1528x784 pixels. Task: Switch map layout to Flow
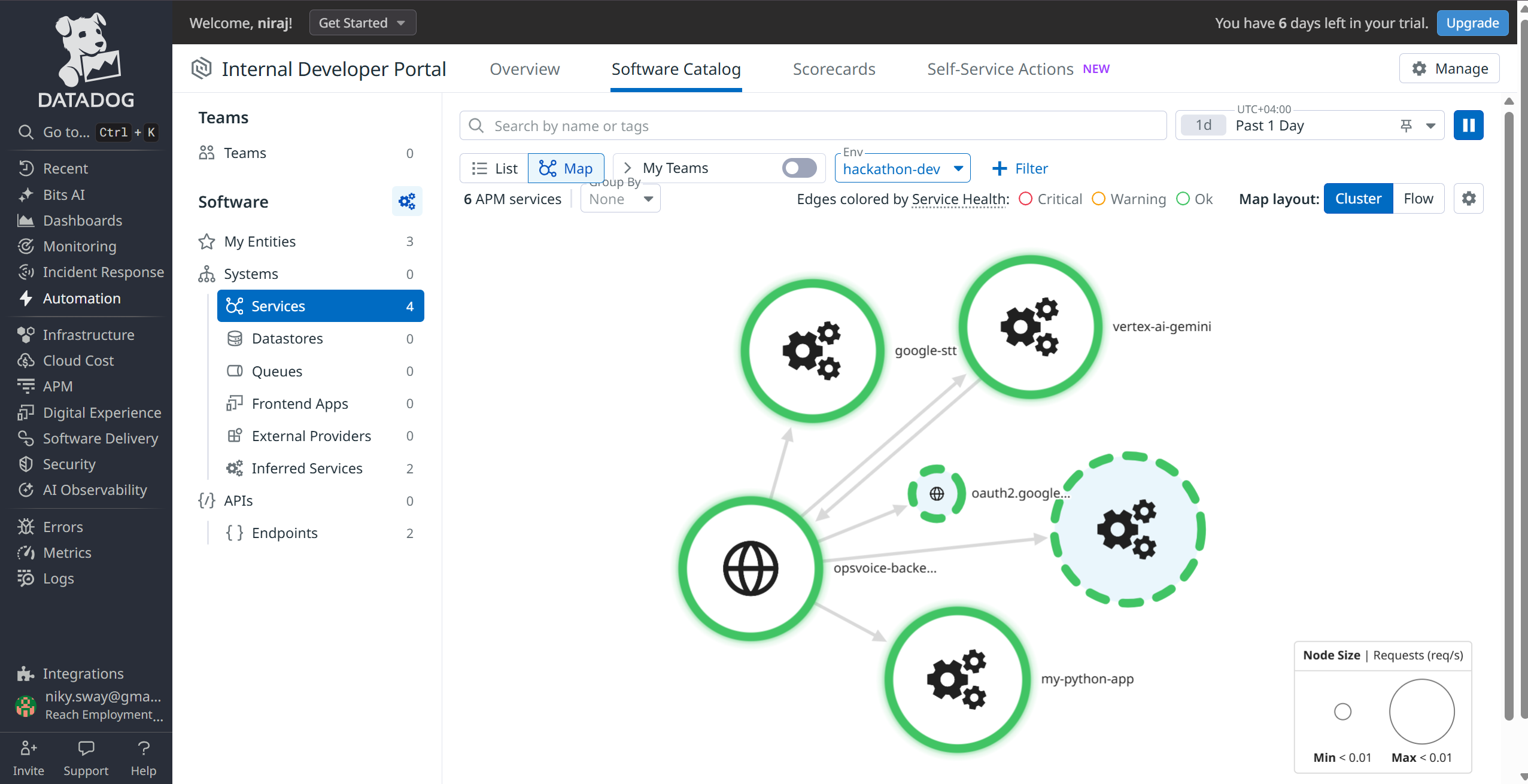click(x=1418, y=199)
